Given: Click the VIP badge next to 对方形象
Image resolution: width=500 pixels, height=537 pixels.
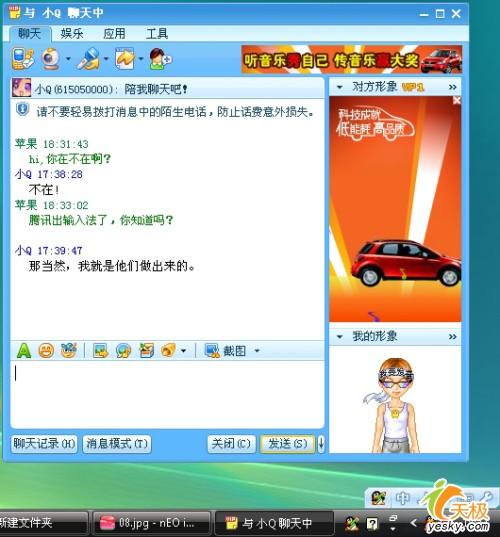Looking at the screenshot, I should pyautogui.click(x=413, y=87).
